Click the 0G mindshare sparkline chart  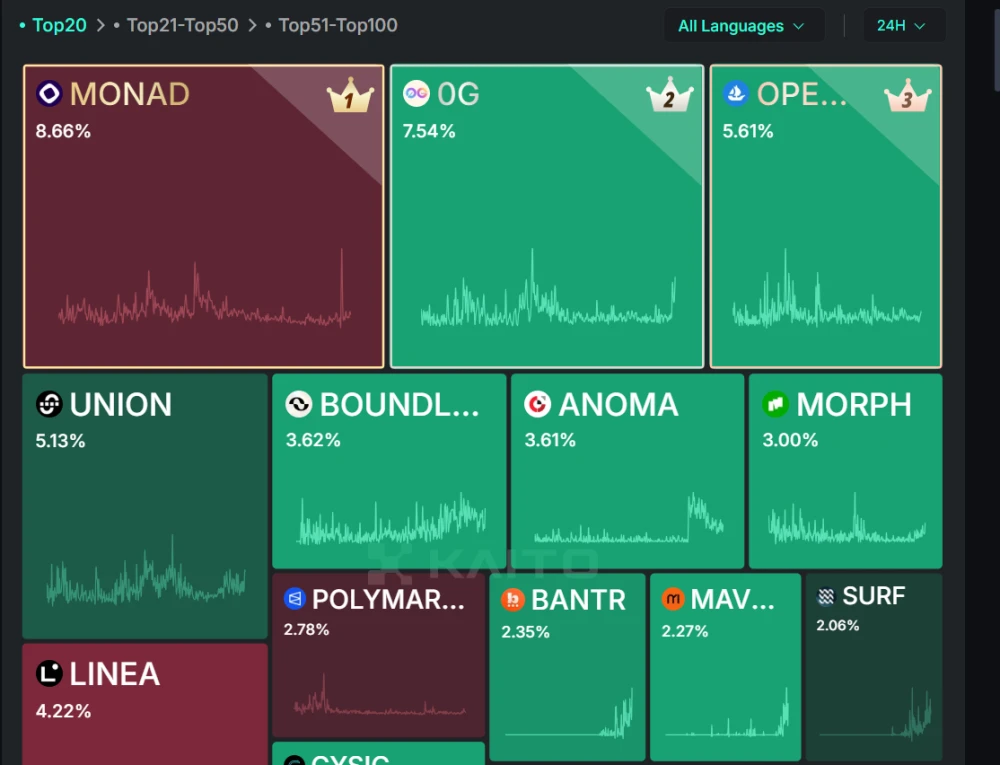click(x=548, y=288)
